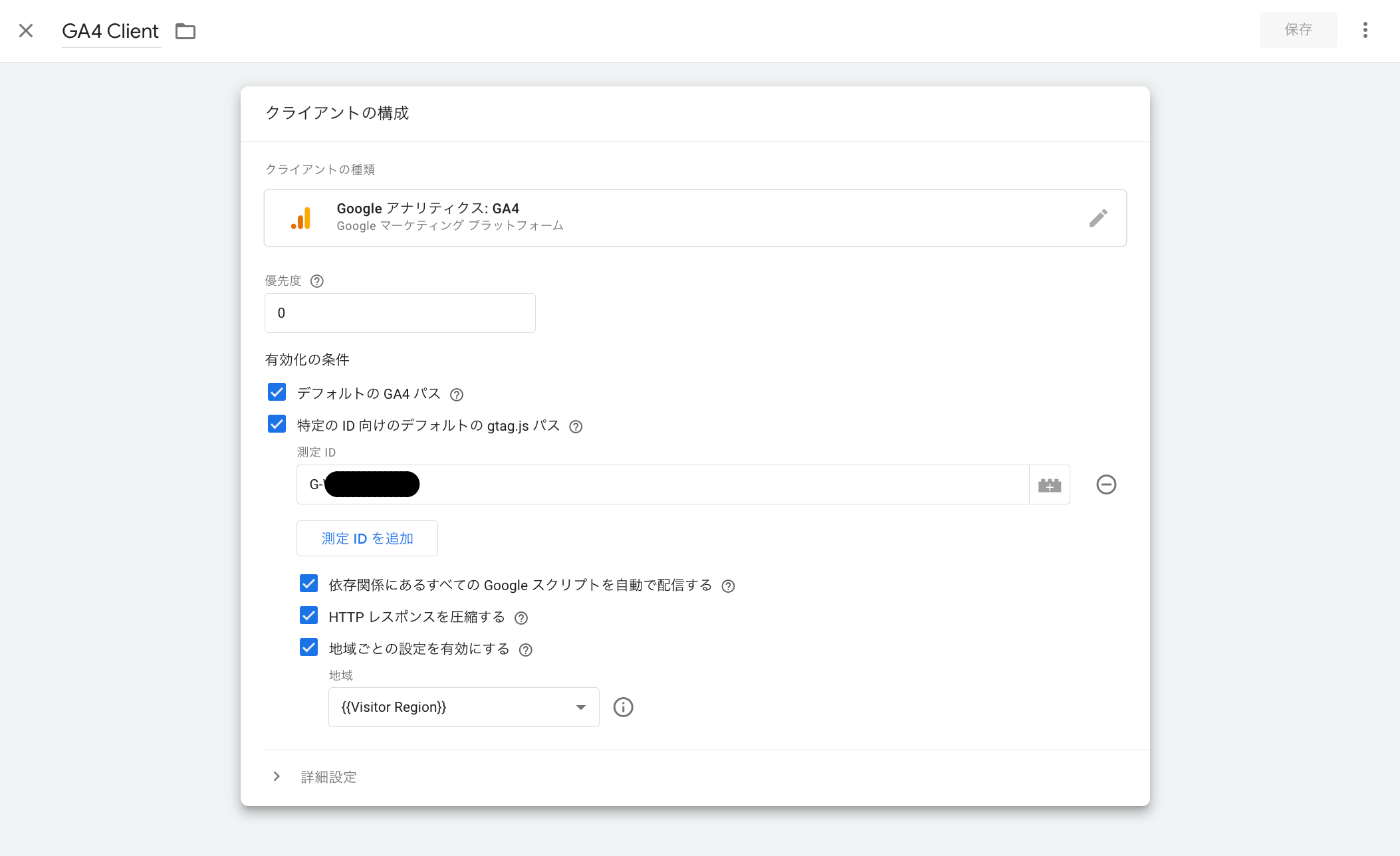
Task: Uncheck 地域ごとの設定を有効にする
Action: click(308, 647)
